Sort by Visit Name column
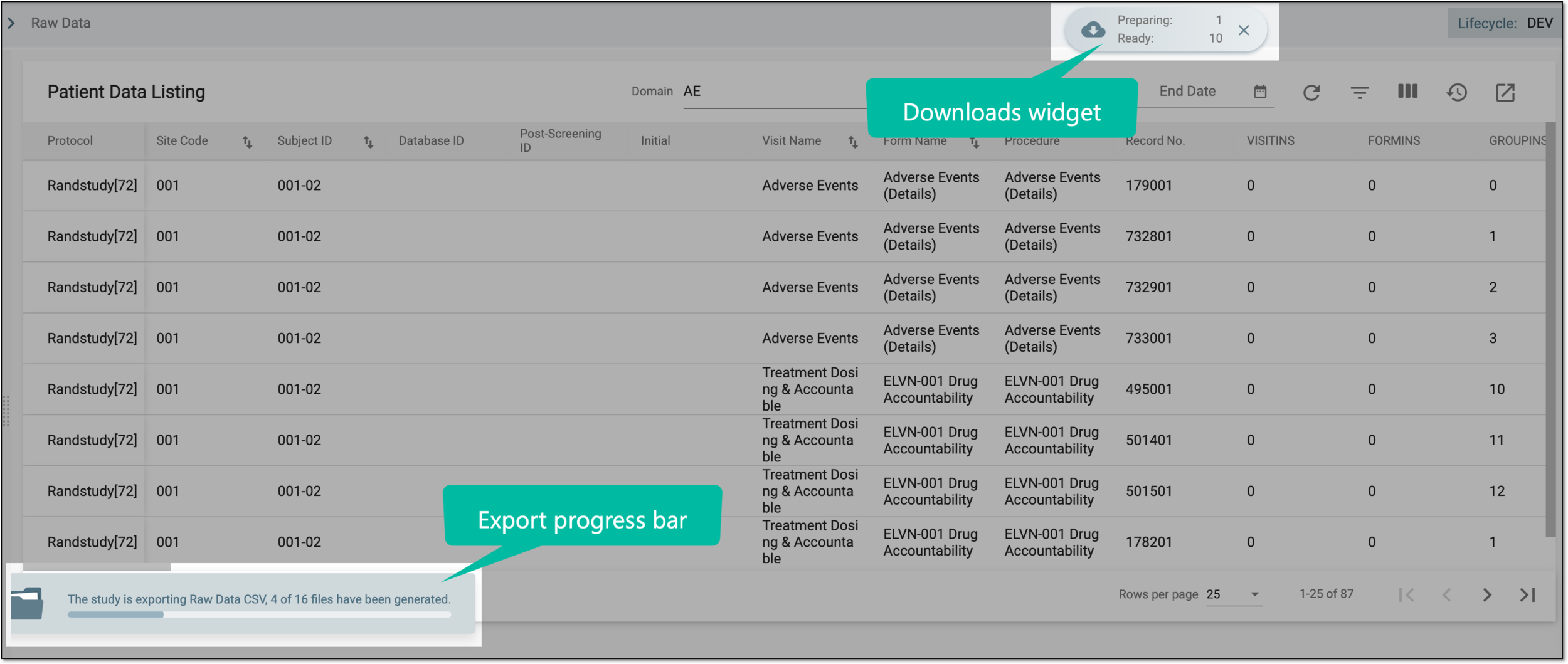Screen dimensions: 1568x664 [853, 142]
